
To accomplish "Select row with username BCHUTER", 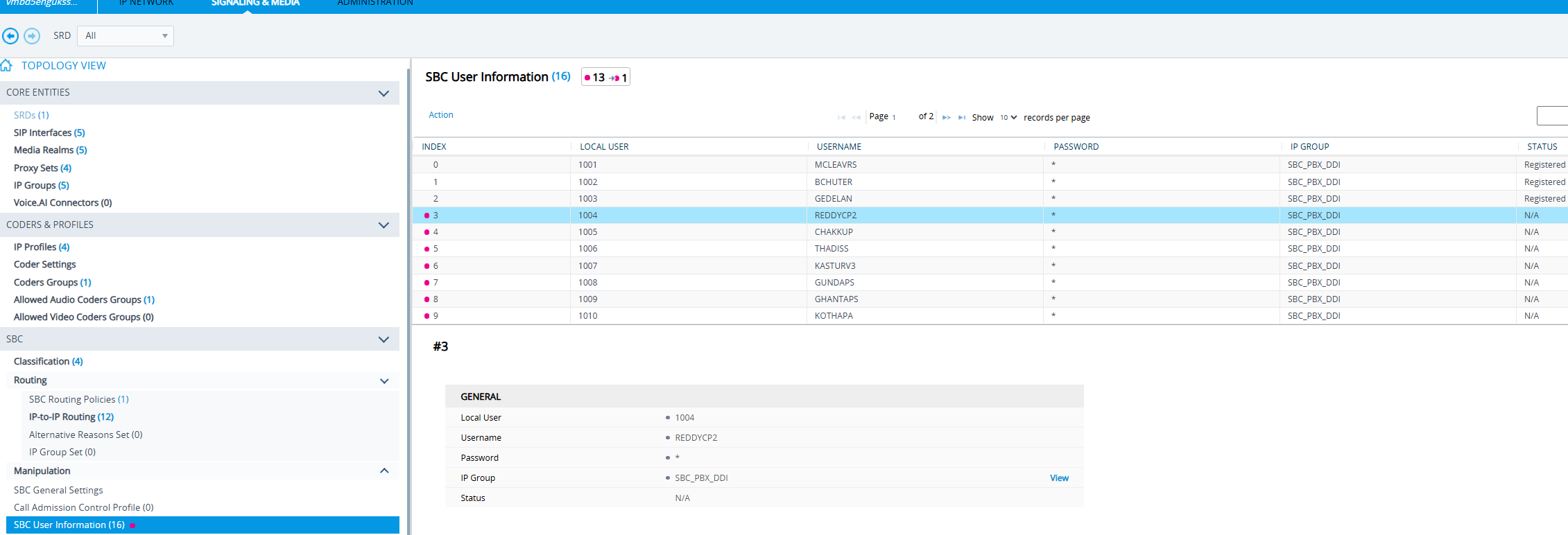I will (x=990, y=182).
